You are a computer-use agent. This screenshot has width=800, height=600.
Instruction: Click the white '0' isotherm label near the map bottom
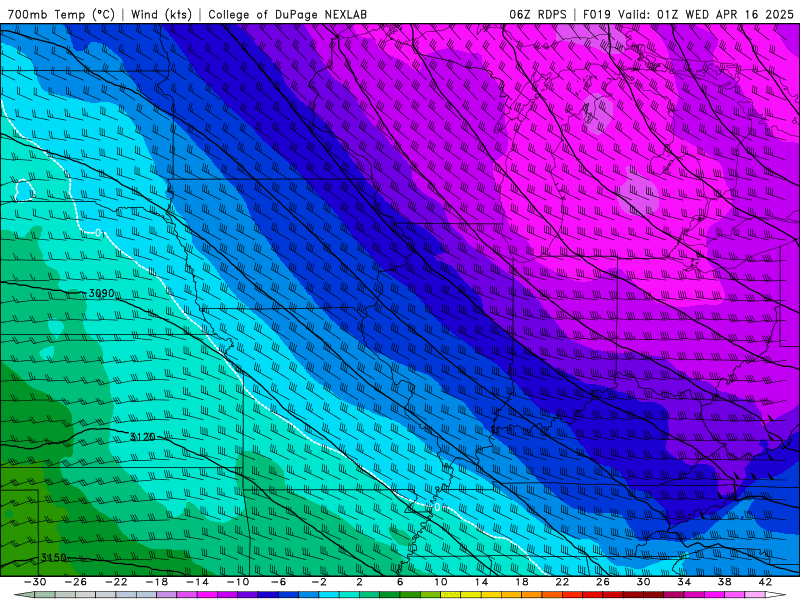pyautogui.click(x=437, y=507)
